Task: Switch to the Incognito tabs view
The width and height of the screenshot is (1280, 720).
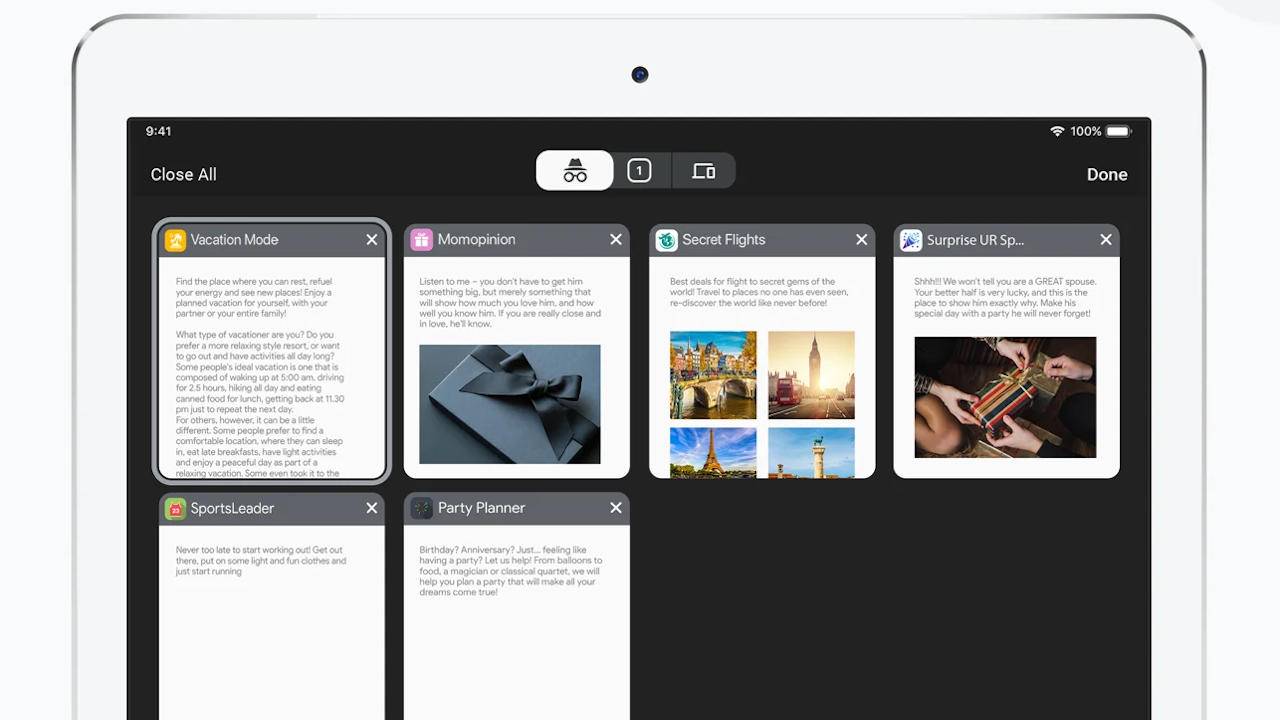Action: [x=575, y=171]
